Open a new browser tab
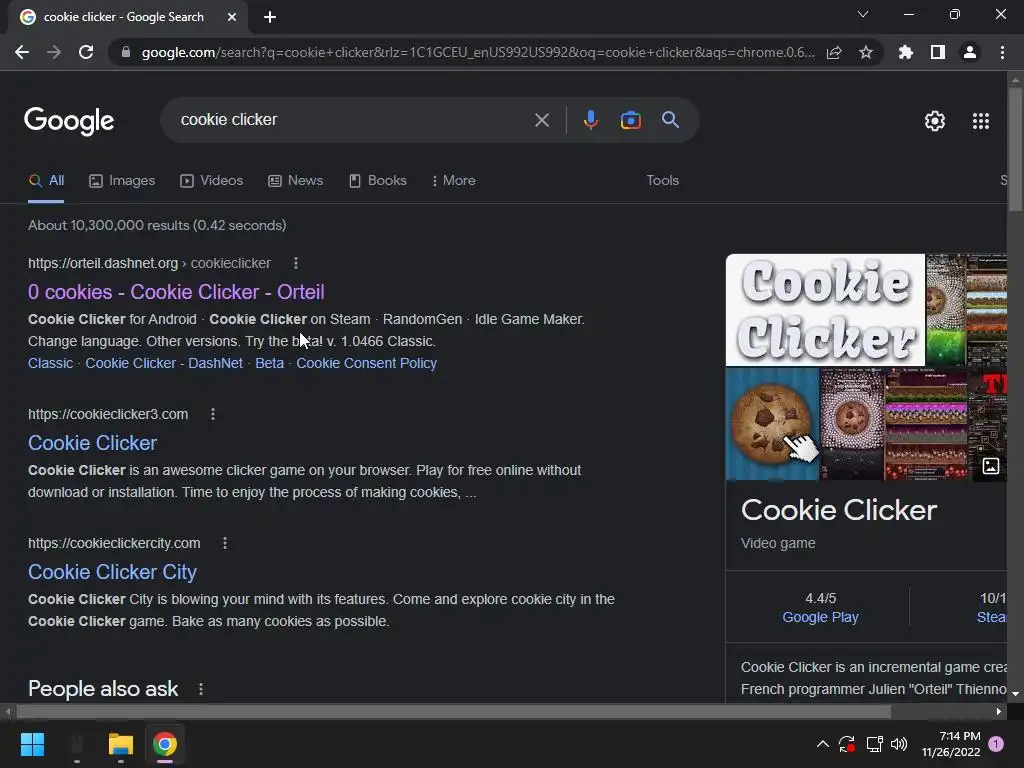Viewport: 1024px width, 768px height. pos(270,17)
